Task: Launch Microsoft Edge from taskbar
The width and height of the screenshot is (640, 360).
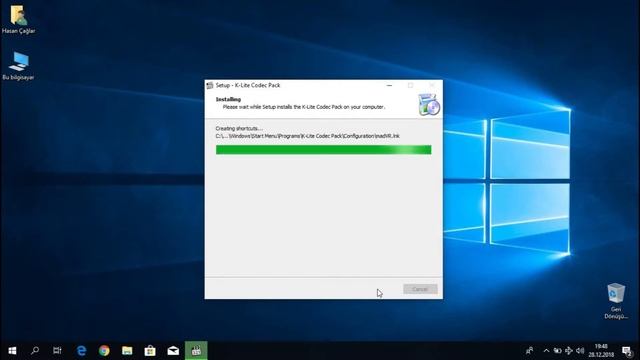Action: point(81,351)
